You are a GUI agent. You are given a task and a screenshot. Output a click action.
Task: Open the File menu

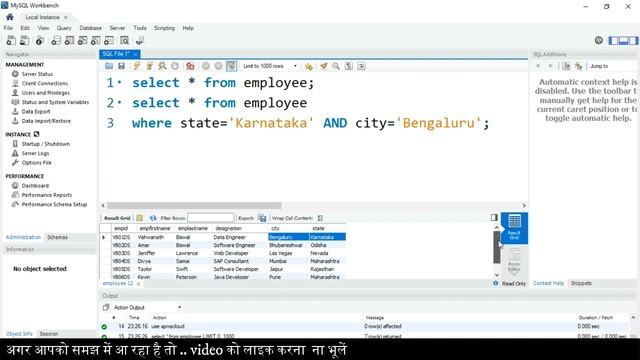(x=8, y=28)
